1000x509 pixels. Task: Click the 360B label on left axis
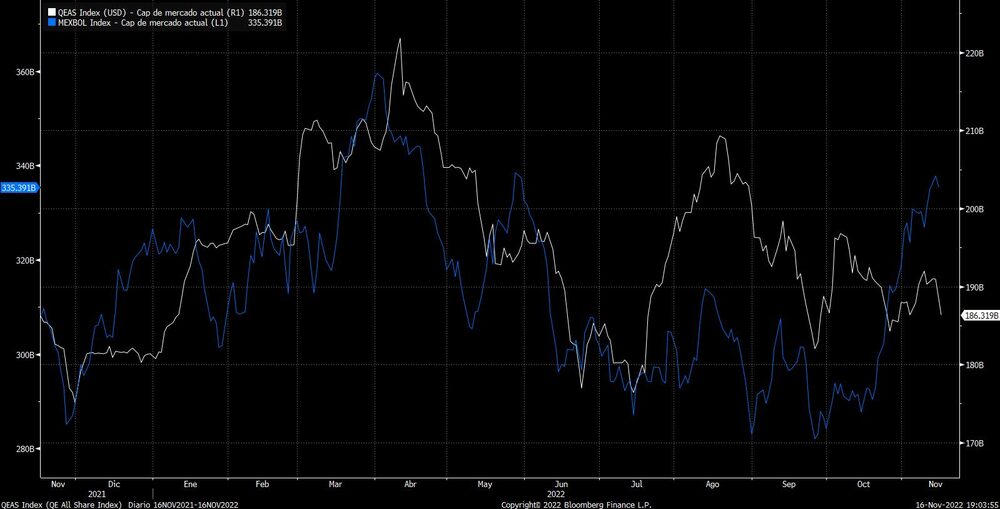click(x=24, y=72)
